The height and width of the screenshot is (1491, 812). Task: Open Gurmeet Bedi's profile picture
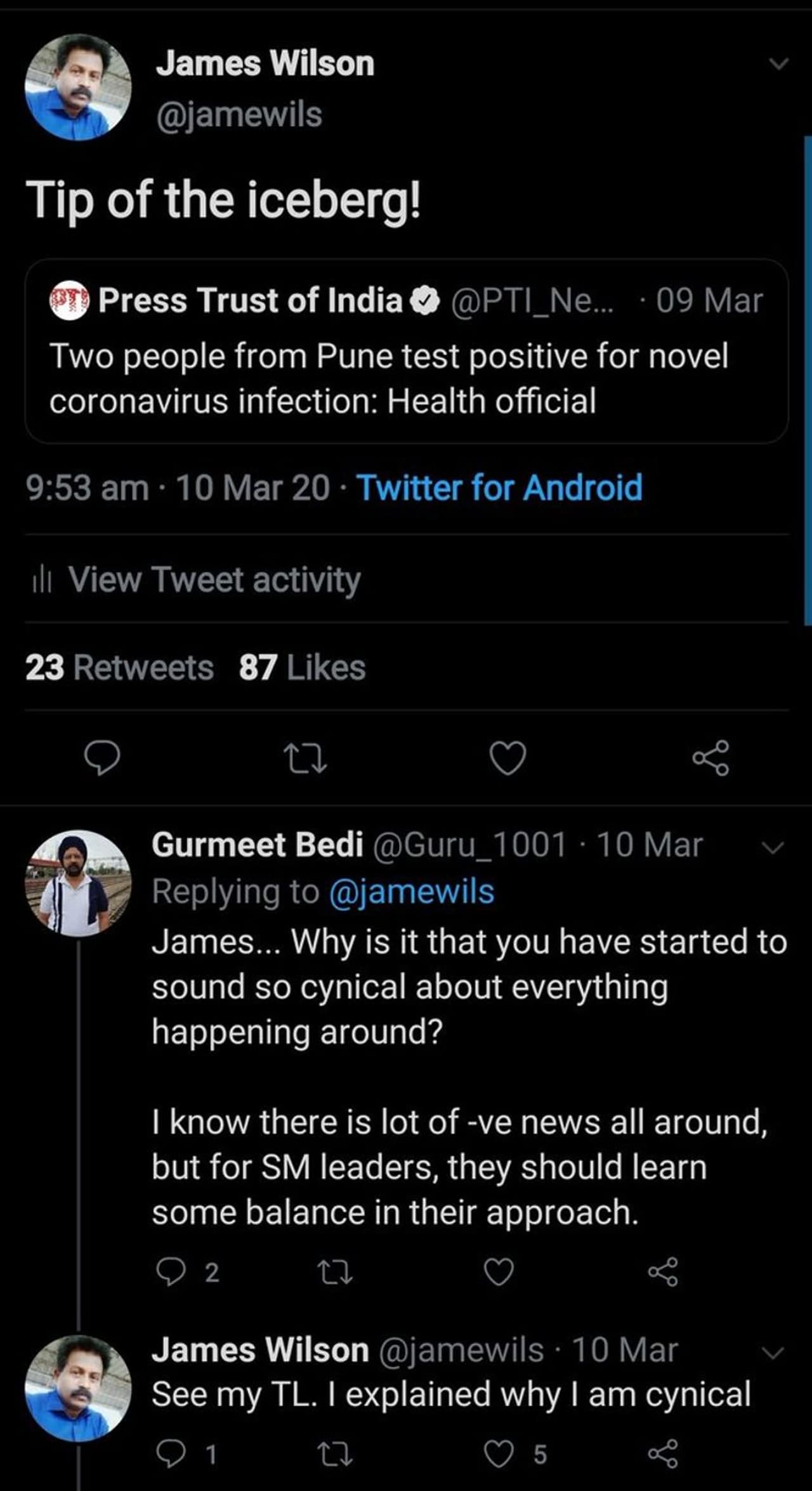[78, 883]
